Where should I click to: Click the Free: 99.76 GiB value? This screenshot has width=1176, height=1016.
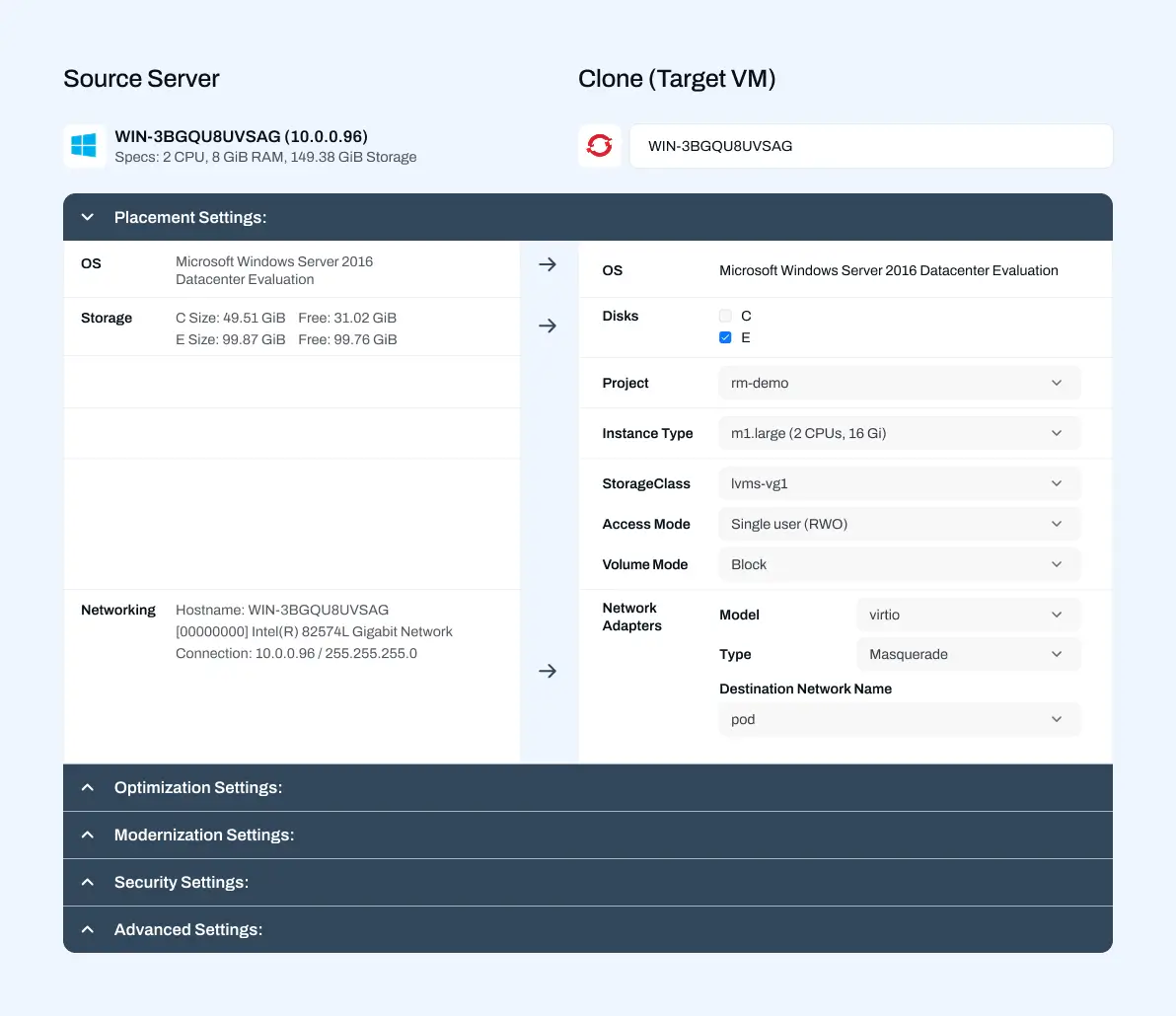pos(347,339)
